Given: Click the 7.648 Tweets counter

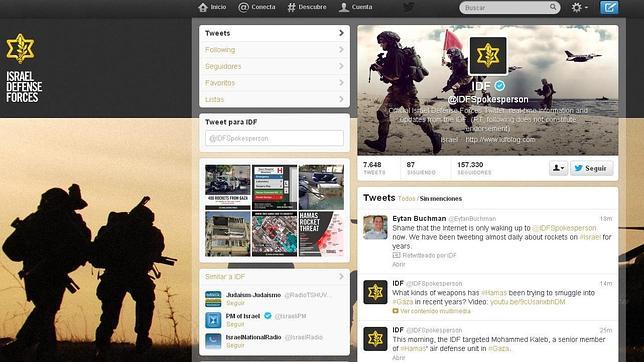Looking at the screenshot, I should pyautogui.click(x=374, y=168).
